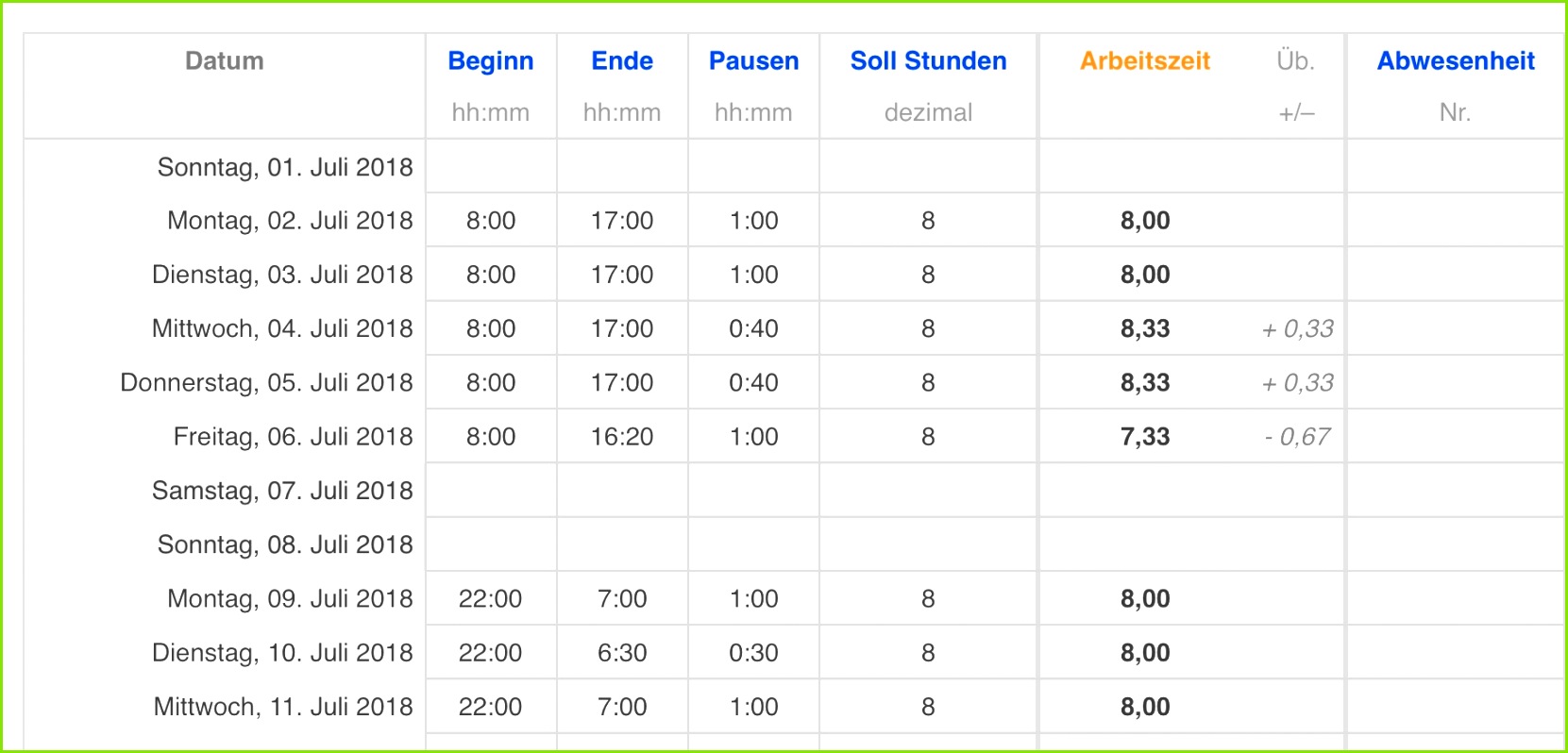Click empty Beginn cell for Sonntag, 01. Juli

tap(491, 167)
